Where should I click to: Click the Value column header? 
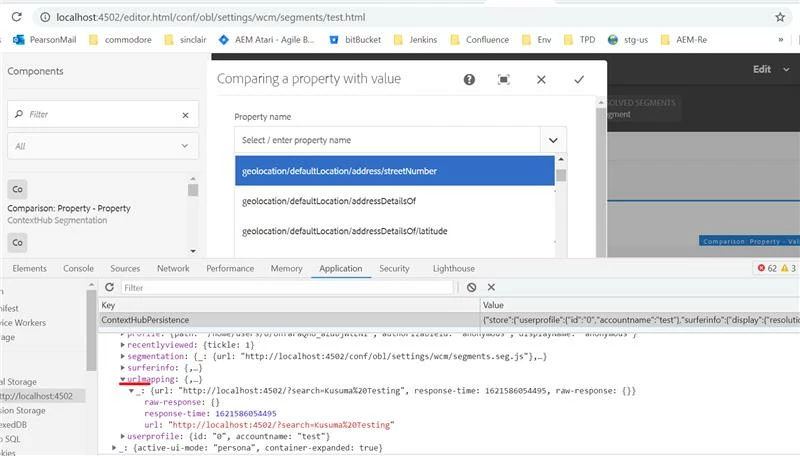pos(640,305)
